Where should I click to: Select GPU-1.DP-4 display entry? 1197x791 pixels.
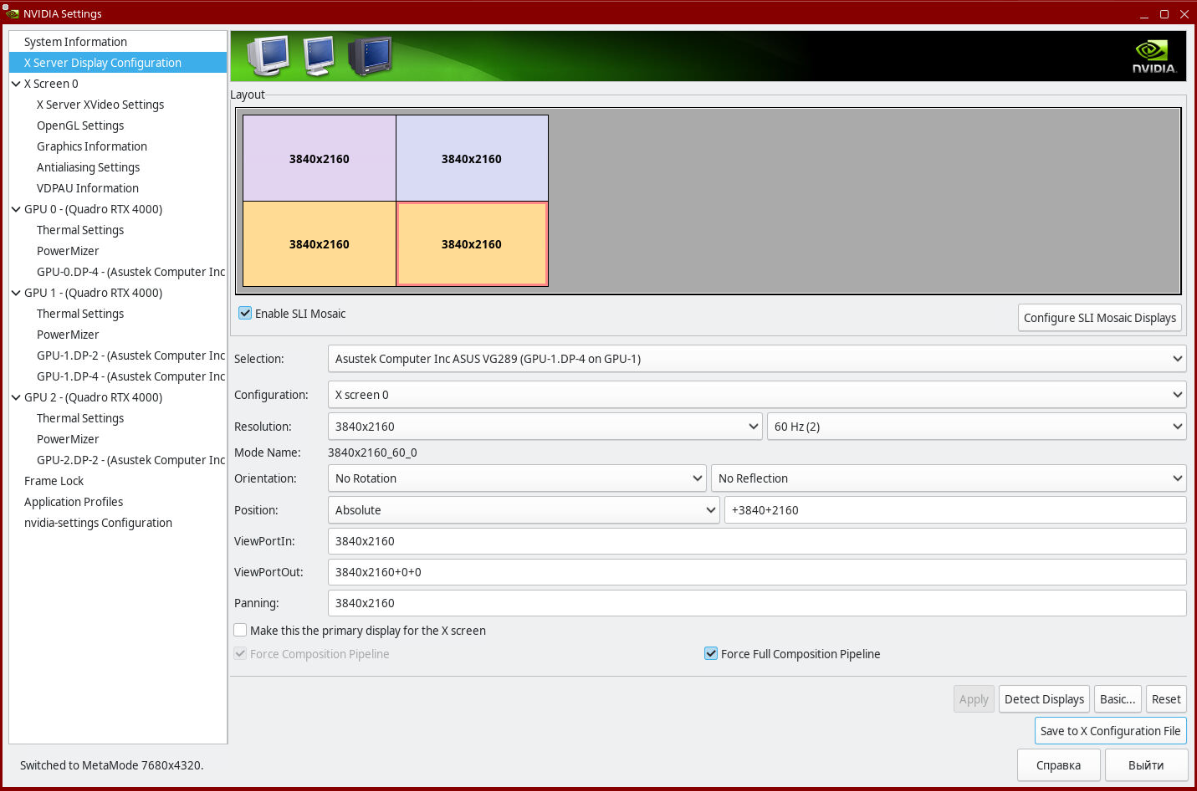point(131,376)
